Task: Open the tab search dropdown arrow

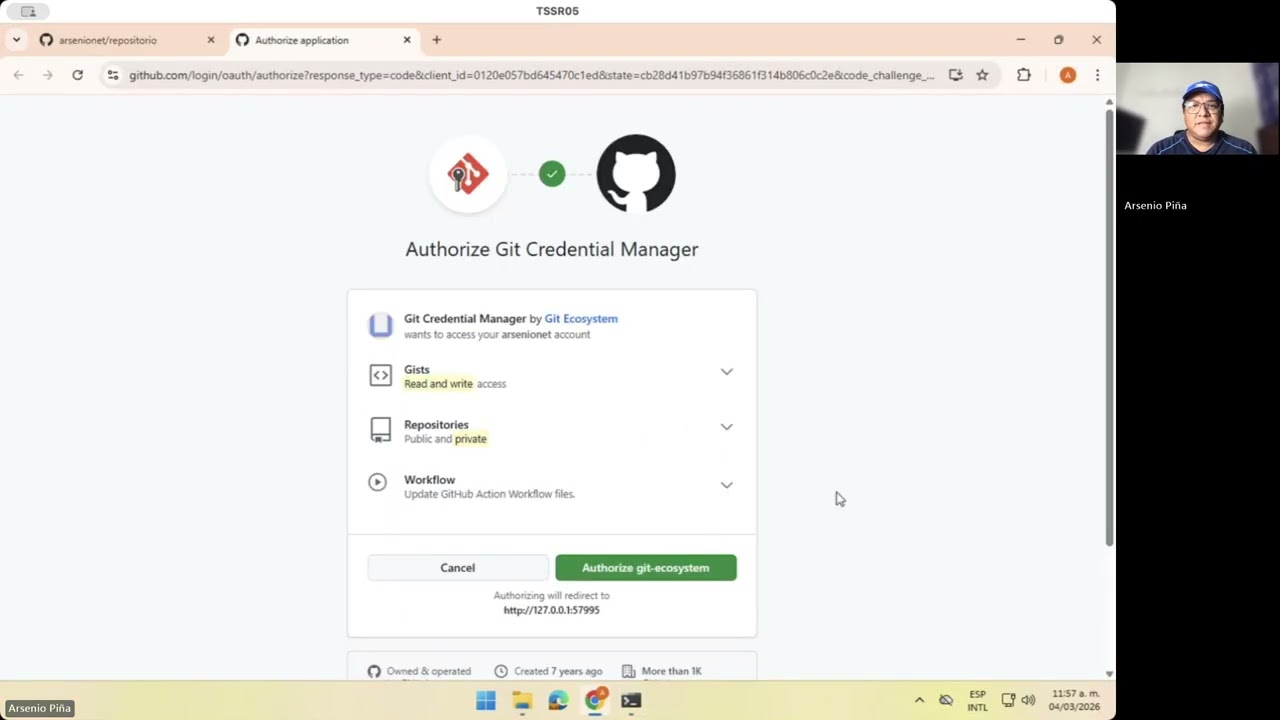Action: 16,40
